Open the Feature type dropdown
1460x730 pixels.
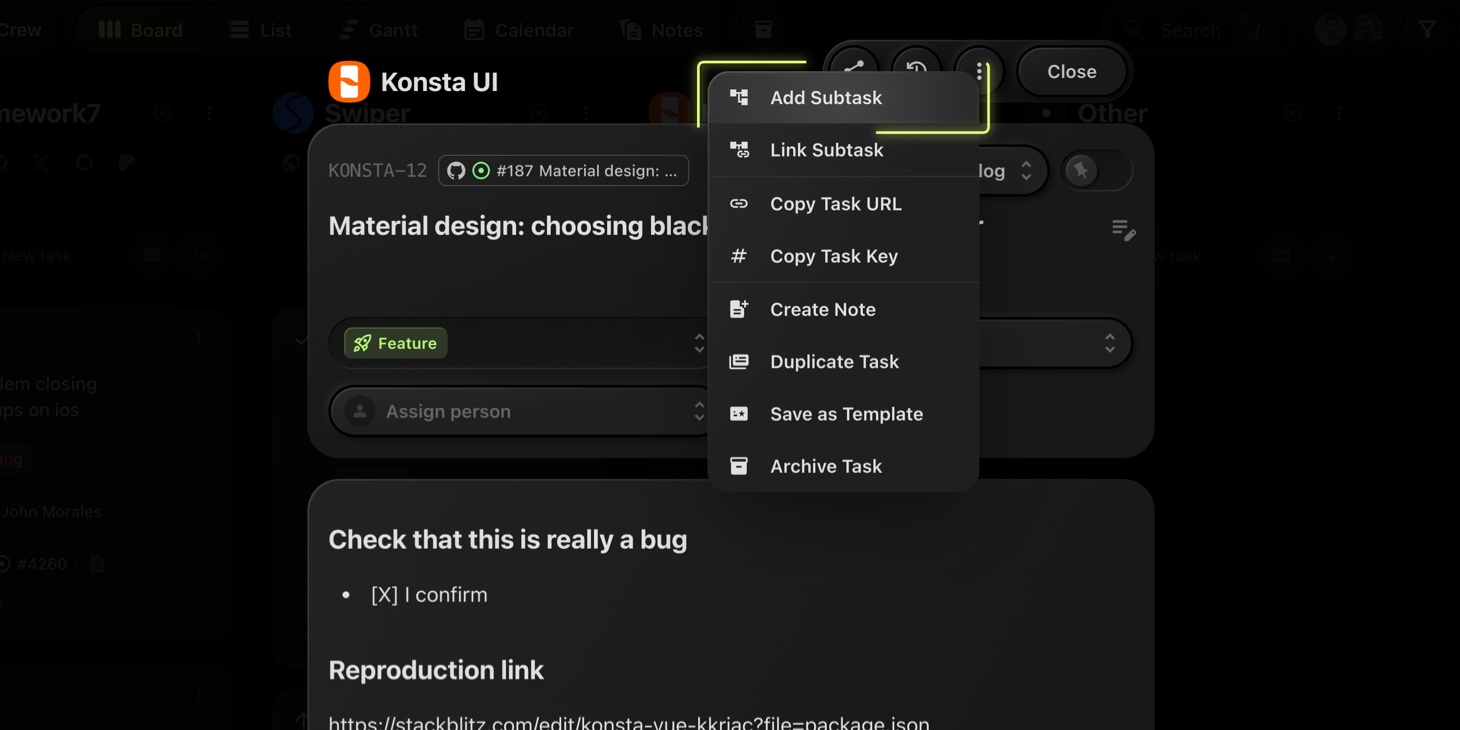[x=520, y=343]
